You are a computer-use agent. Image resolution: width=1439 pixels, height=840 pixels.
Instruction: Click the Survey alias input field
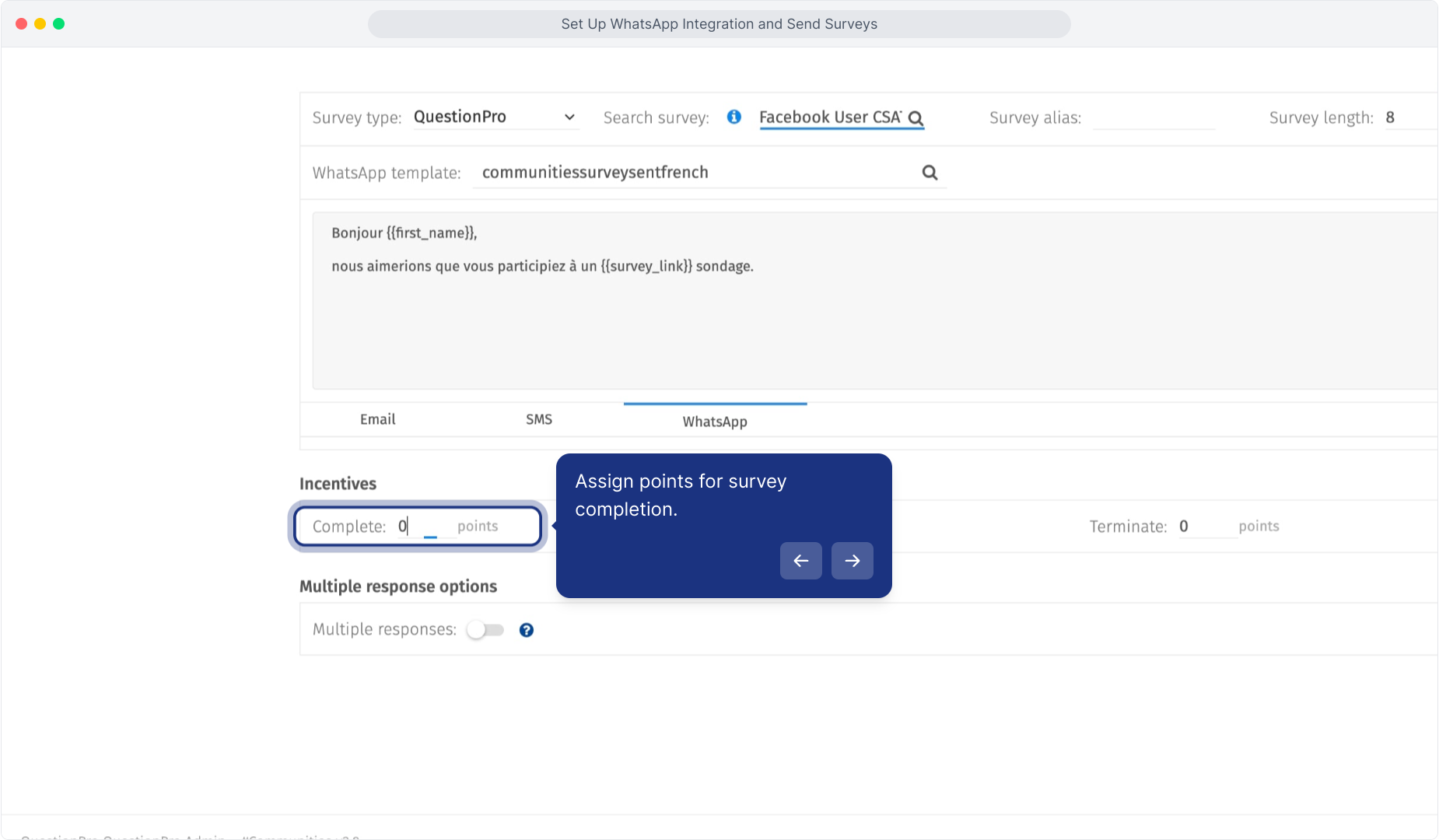click(1154, 117)
